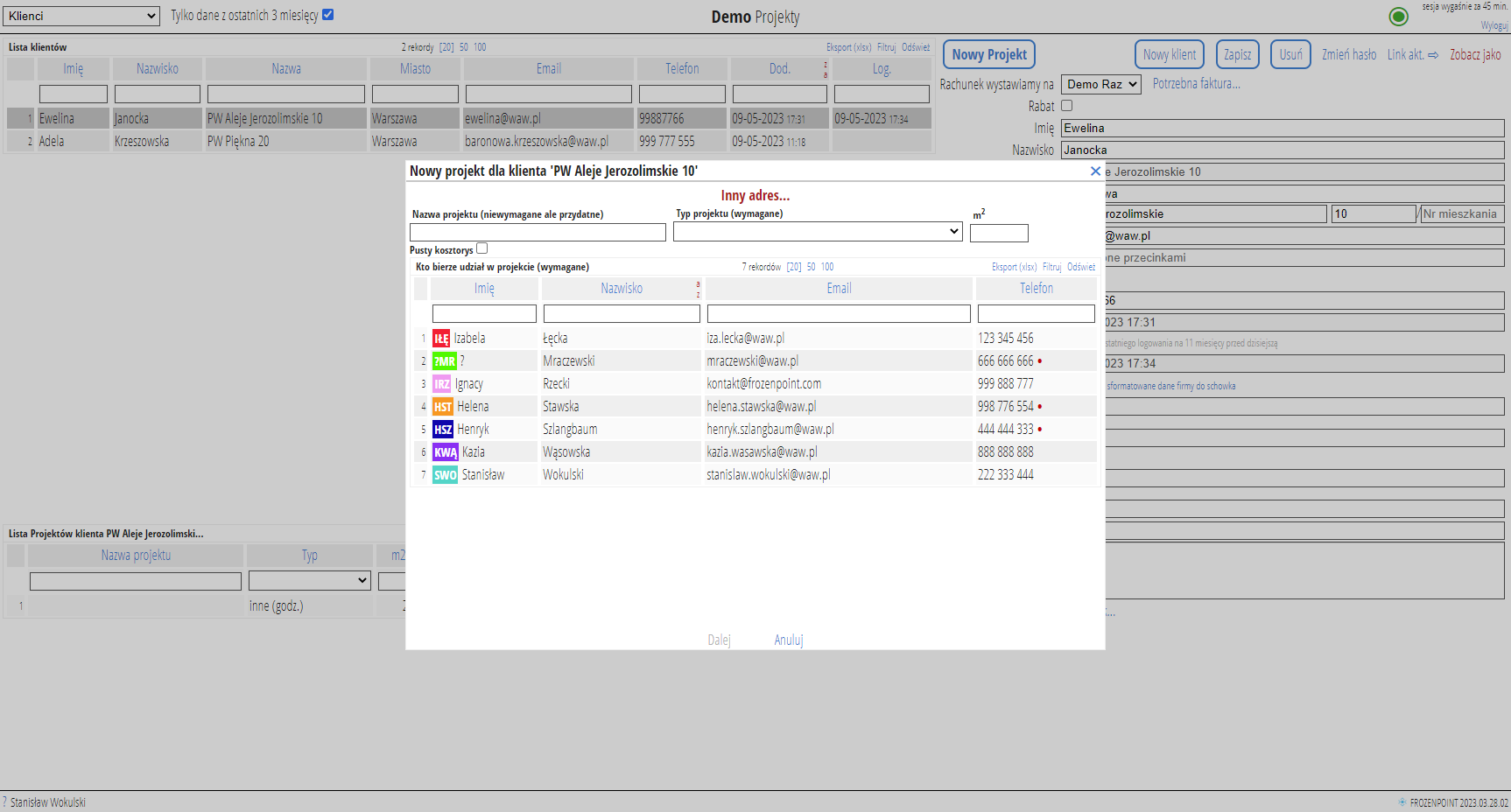The height and width of the screenshot is (812, 1511).
Task: Click the Email filter field in dialog table
Action: point(839,313)
